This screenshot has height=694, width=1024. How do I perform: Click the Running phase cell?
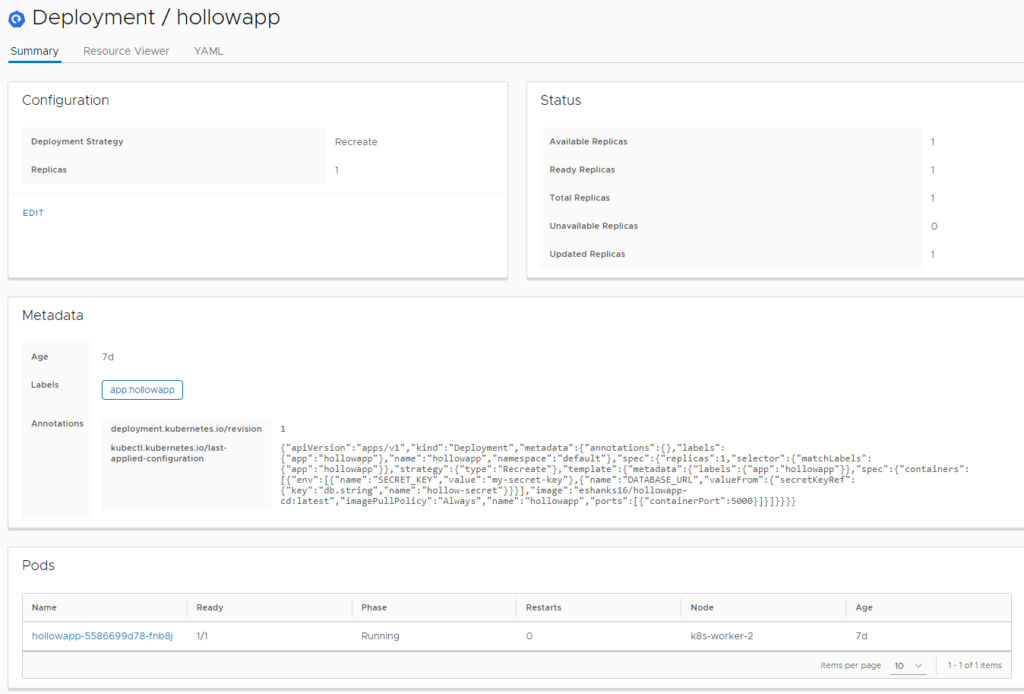pyautogui.click(x=380, y=636)
